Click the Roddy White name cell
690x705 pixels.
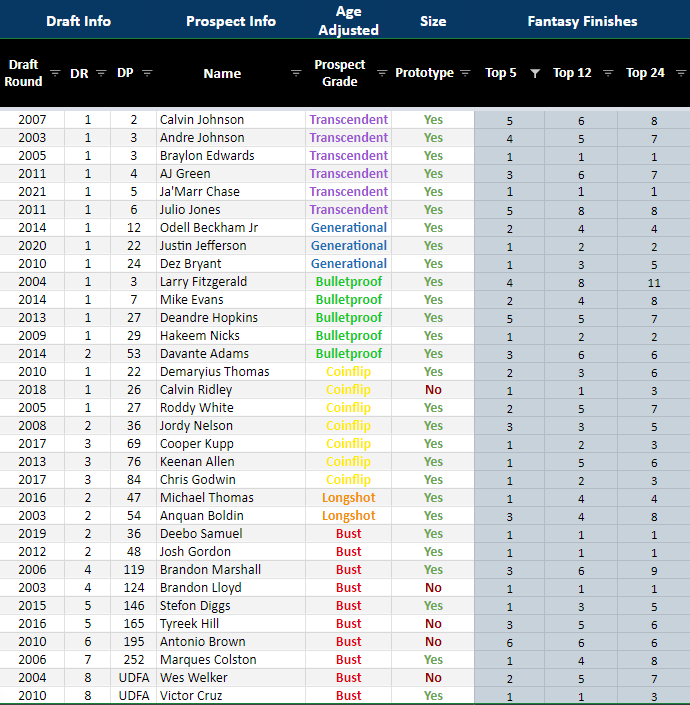(x=231, y=407)
